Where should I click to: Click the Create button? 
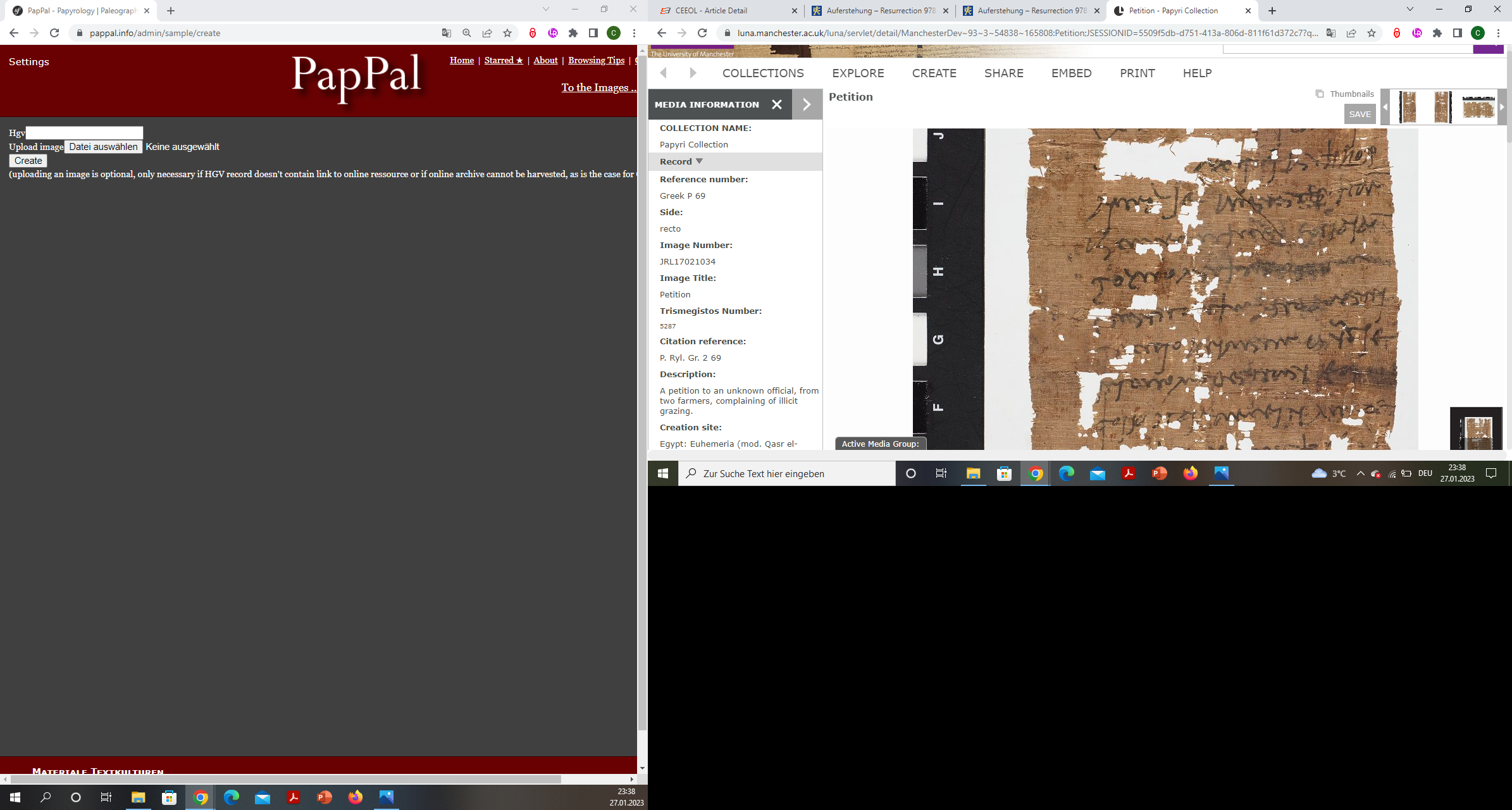pyautogui.click(x=28, y=161)
